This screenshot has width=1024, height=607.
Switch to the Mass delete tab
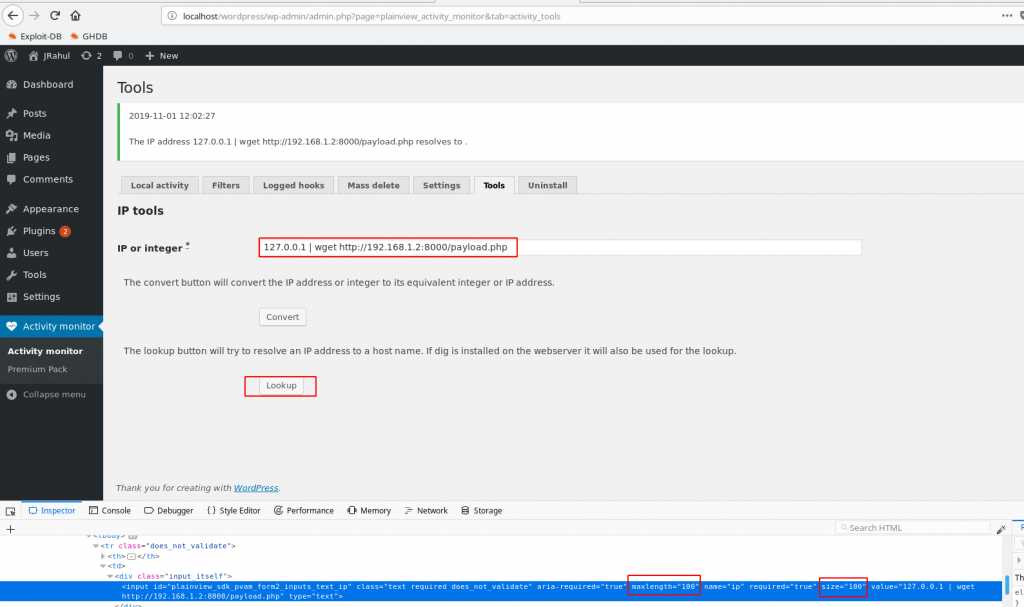point(373,186)
